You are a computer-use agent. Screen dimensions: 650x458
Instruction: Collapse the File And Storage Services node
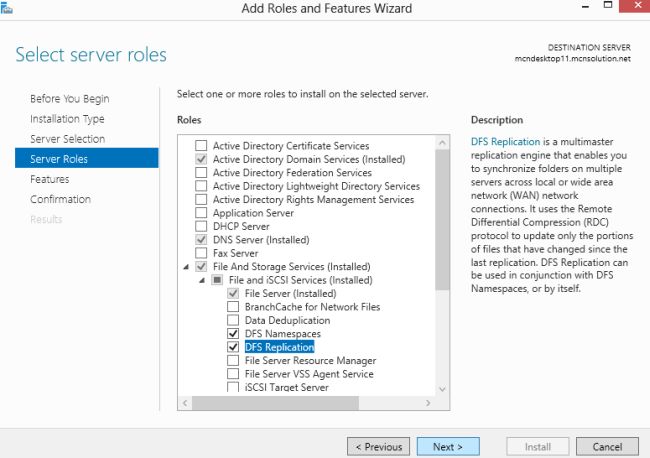[x=187, y=267]
